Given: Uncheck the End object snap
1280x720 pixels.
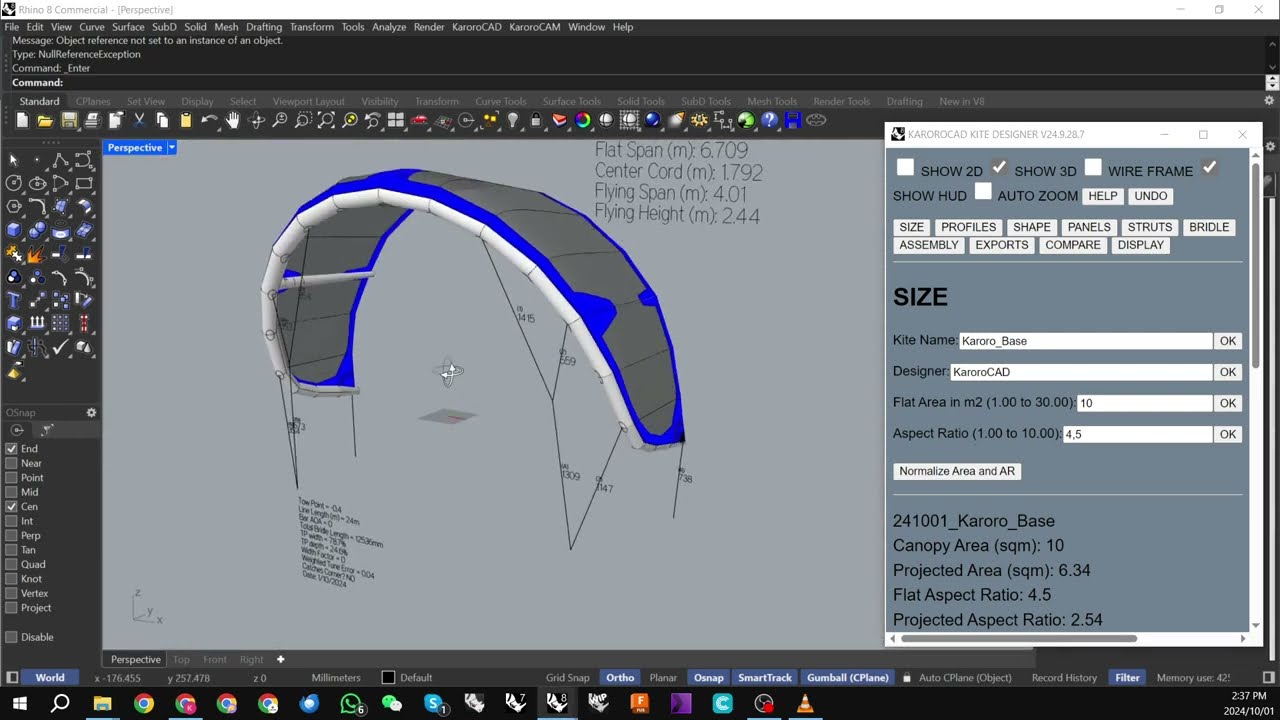Looking at the screenshot, I should (12, 449).
